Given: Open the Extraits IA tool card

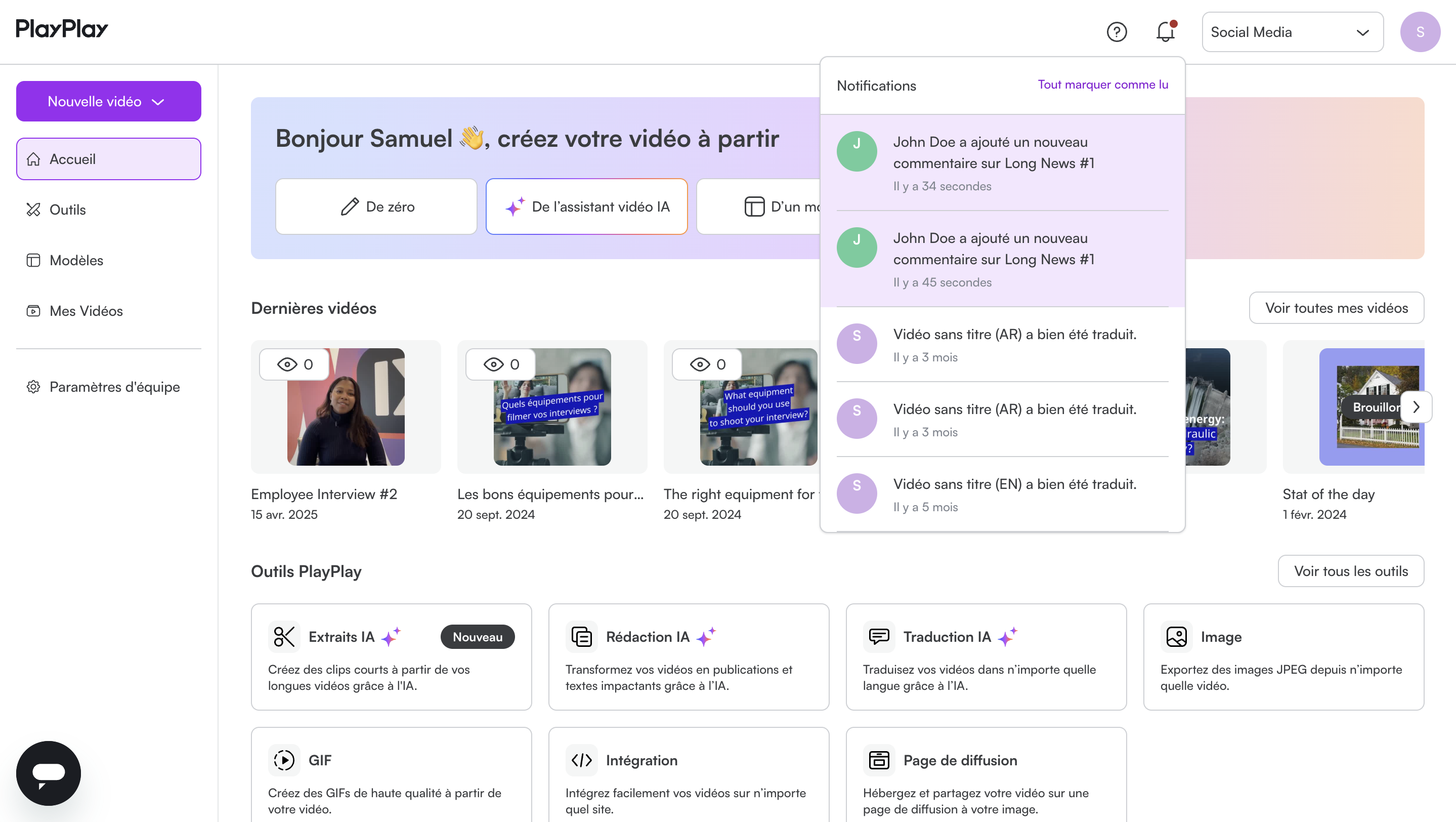Looking at the screenshot, I should (x=391, y=656).
